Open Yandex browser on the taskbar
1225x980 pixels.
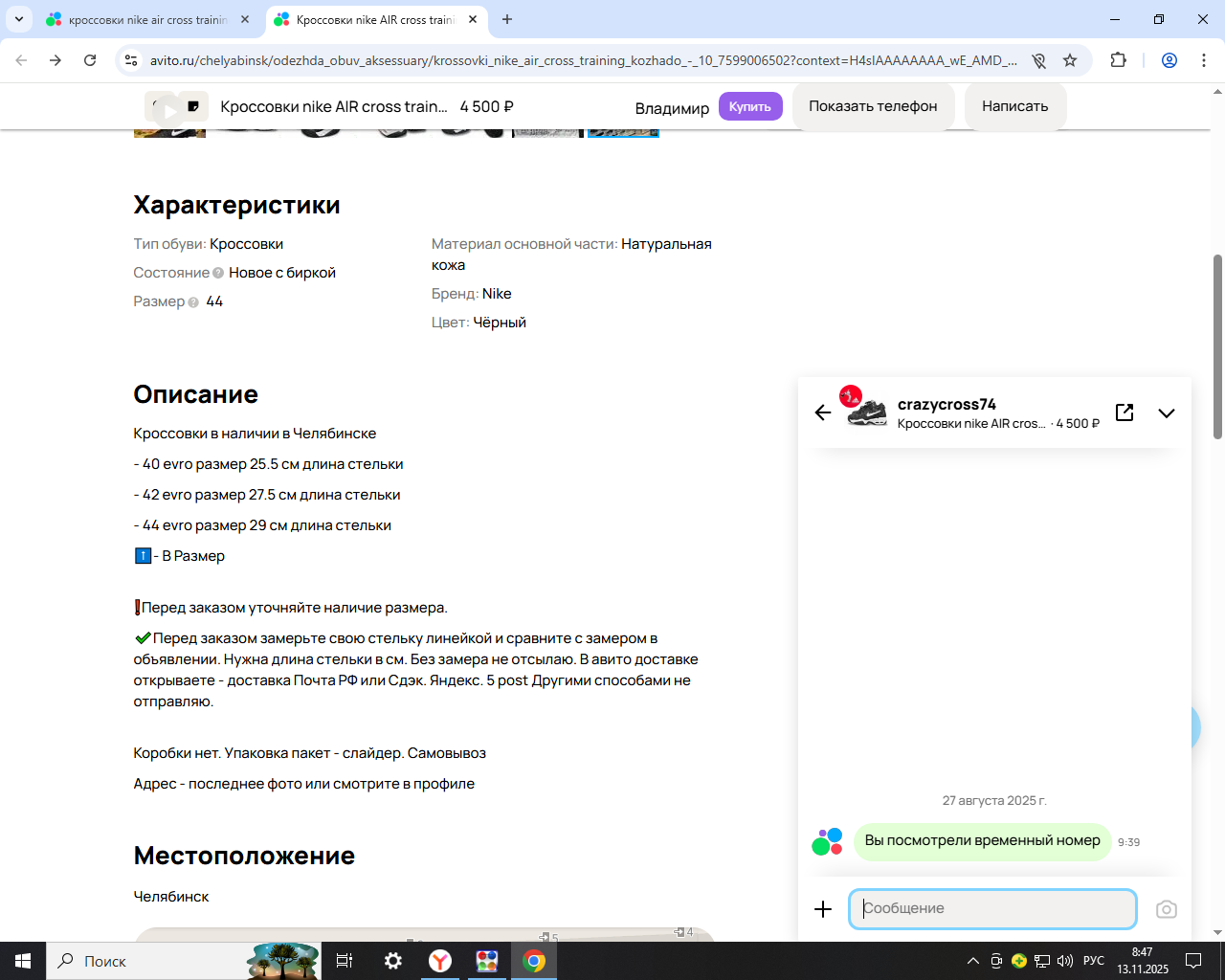click(x=440, y=961)
